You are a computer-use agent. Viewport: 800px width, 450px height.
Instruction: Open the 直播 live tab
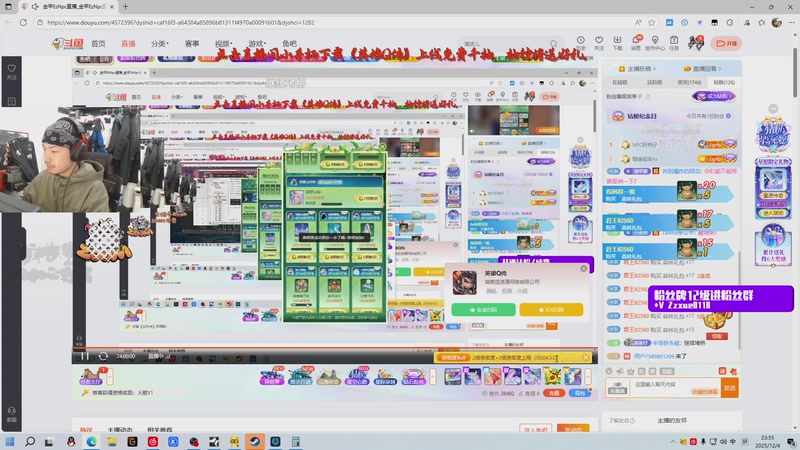coord(128,44)
